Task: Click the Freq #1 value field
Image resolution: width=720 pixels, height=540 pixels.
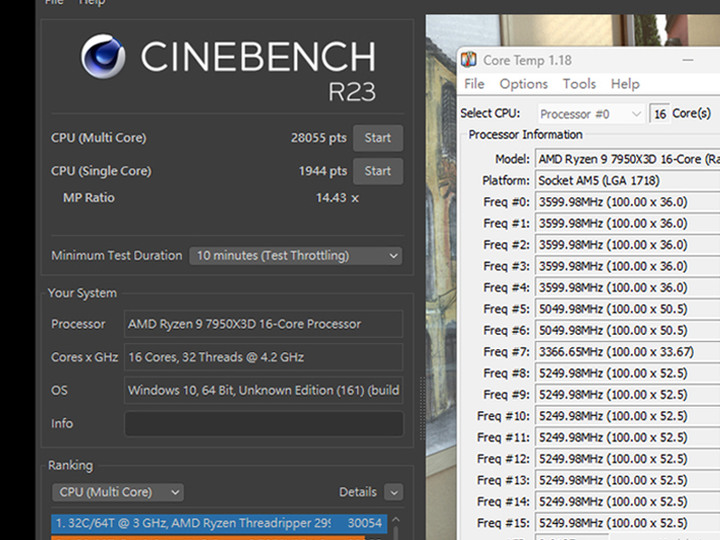Action: [627, 224]
